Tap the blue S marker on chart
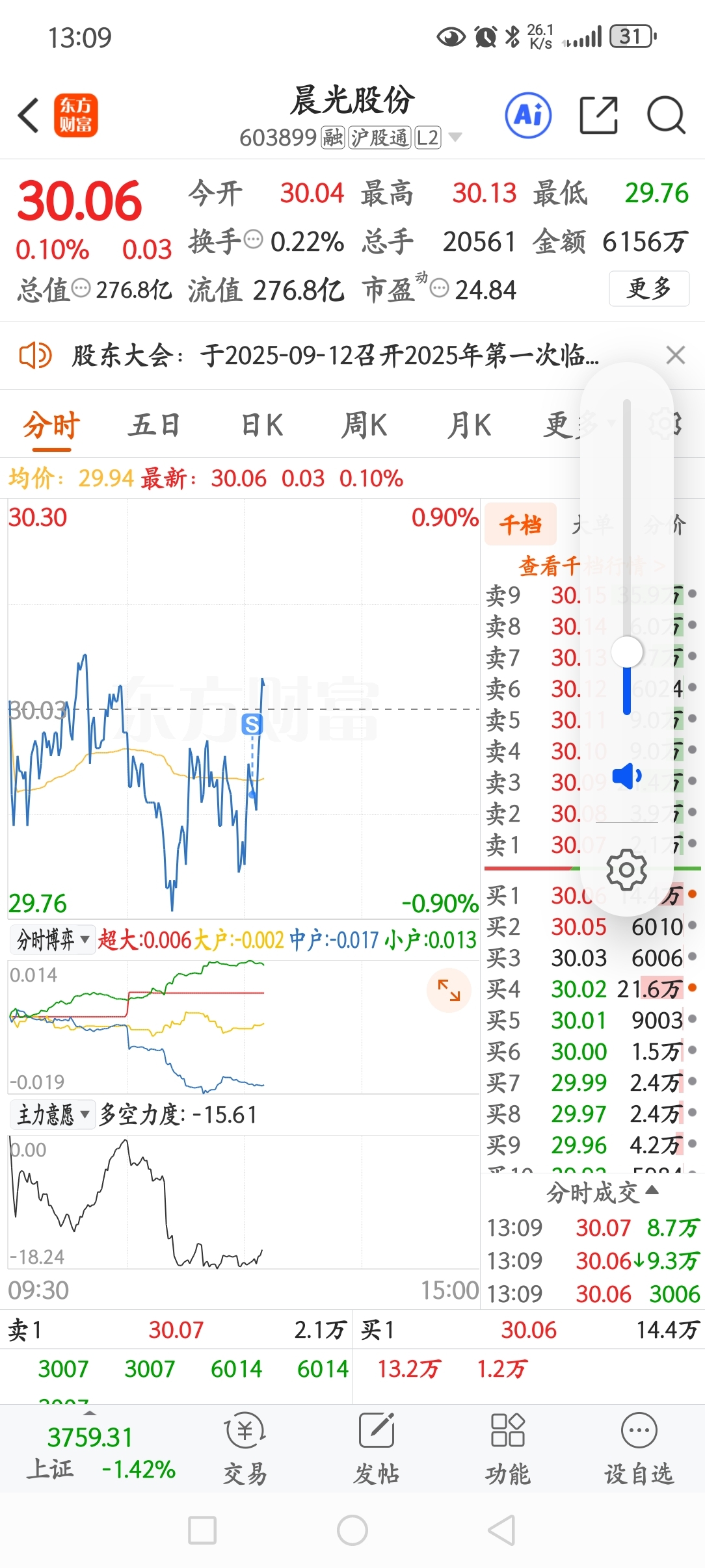 coord(252,724)
